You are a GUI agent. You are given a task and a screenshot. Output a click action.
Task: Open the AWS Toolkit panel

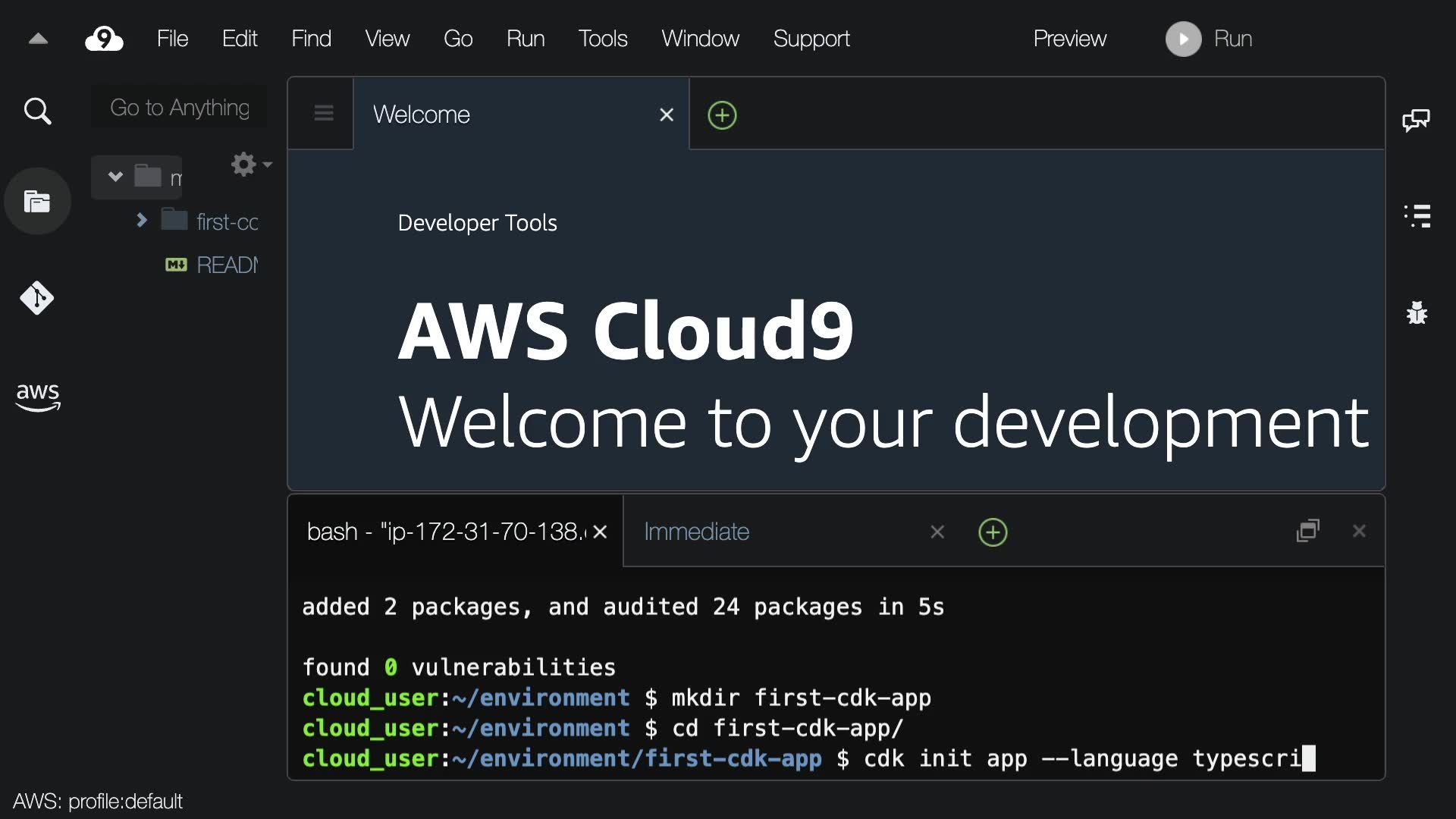(37, 396)
